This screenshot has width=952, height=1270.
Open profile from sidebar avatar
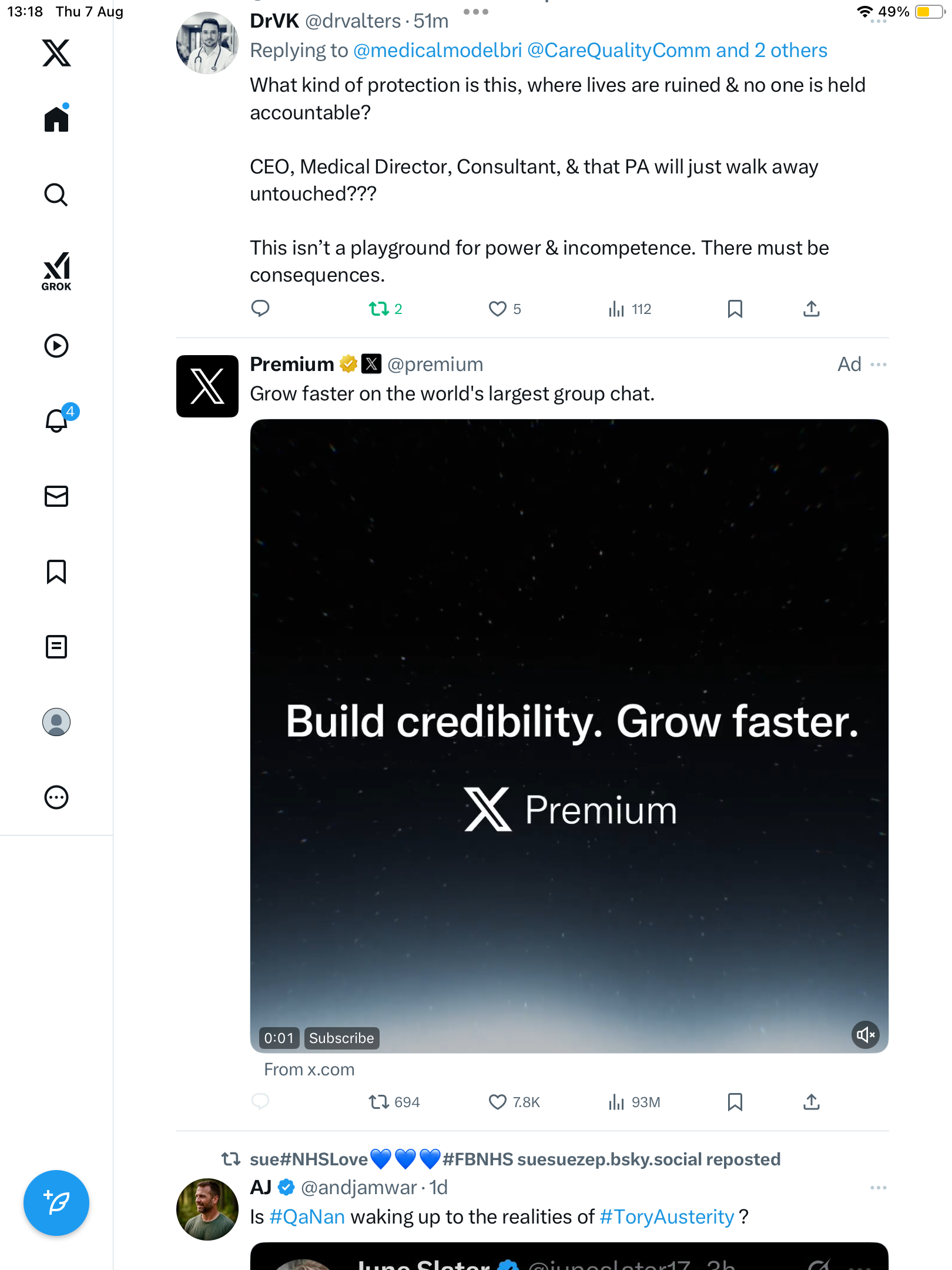(x=56, y=722)
